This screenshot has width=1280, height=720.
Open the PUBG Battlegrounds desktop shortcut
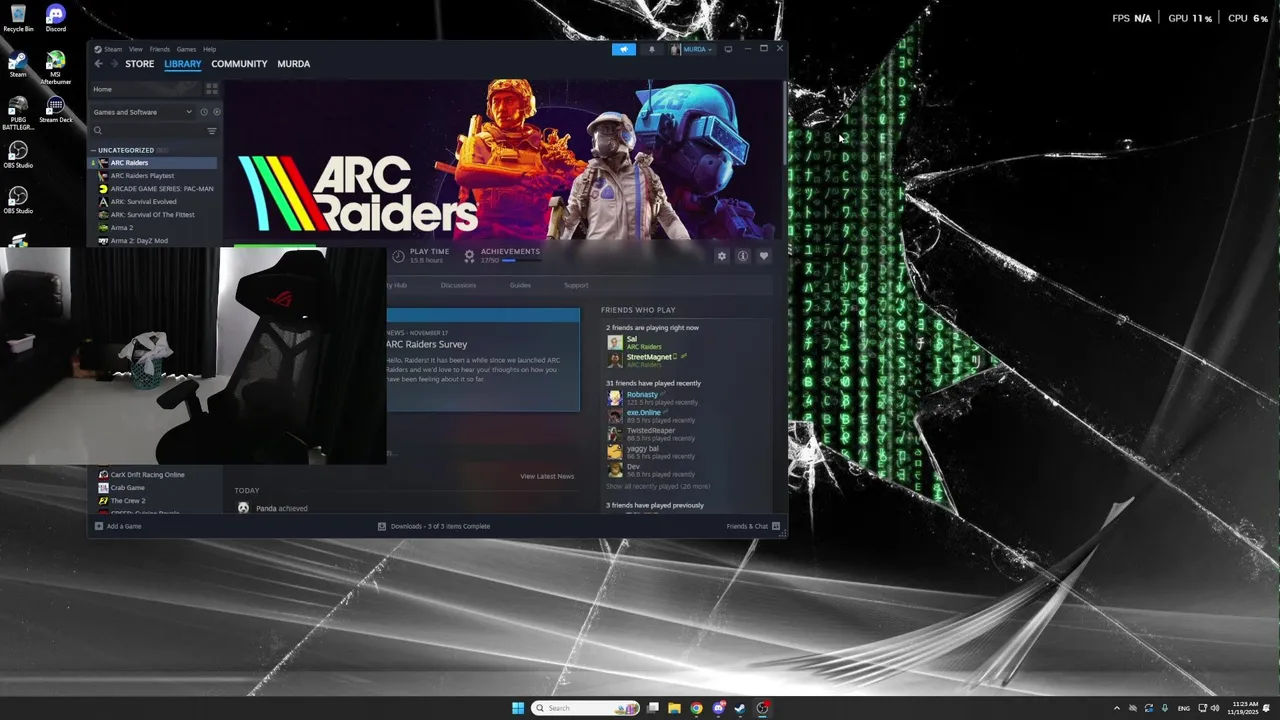pos(18,114)
